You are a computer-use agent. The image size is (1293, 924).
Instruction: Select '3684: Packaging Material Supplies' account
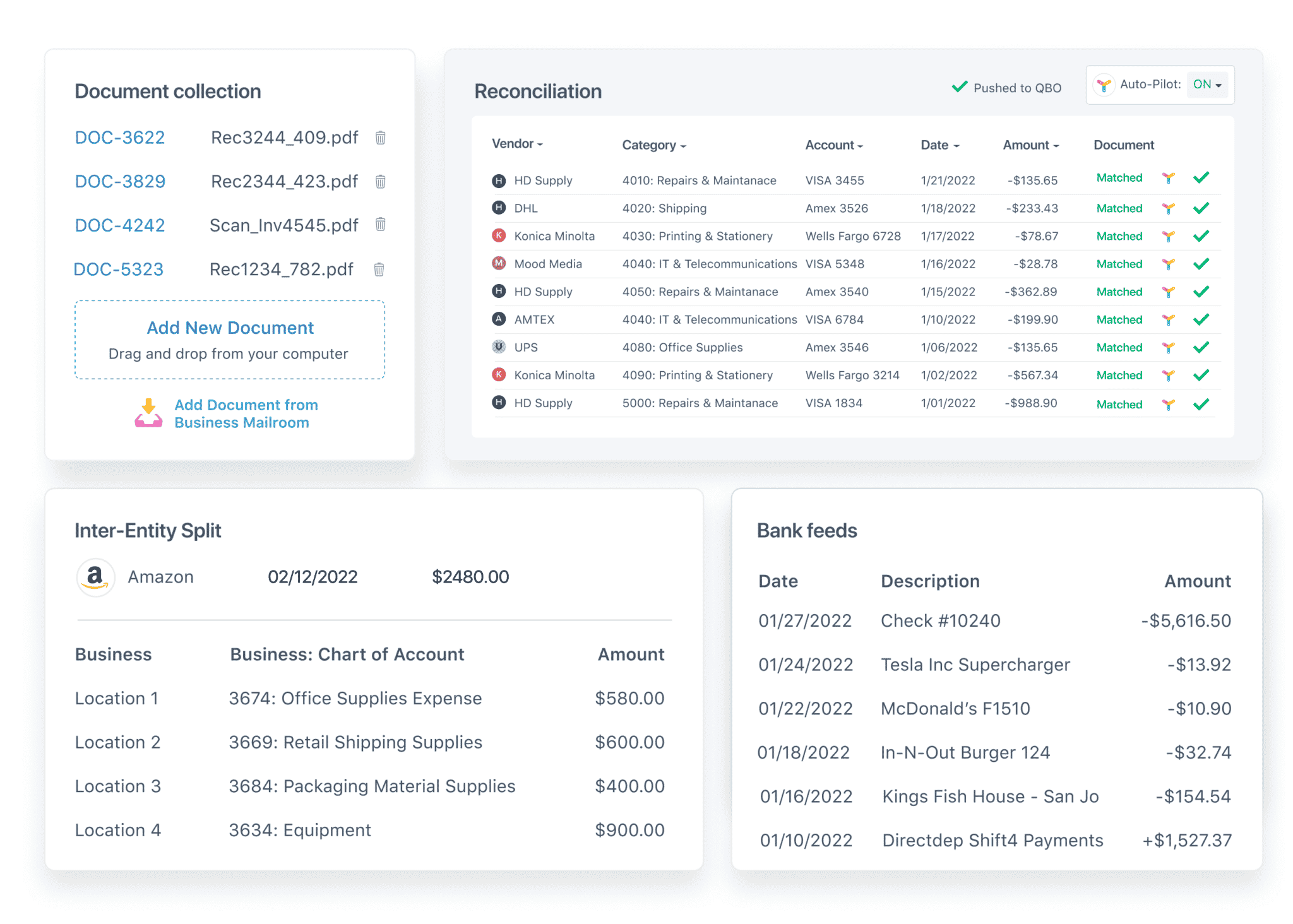[372, 786]
